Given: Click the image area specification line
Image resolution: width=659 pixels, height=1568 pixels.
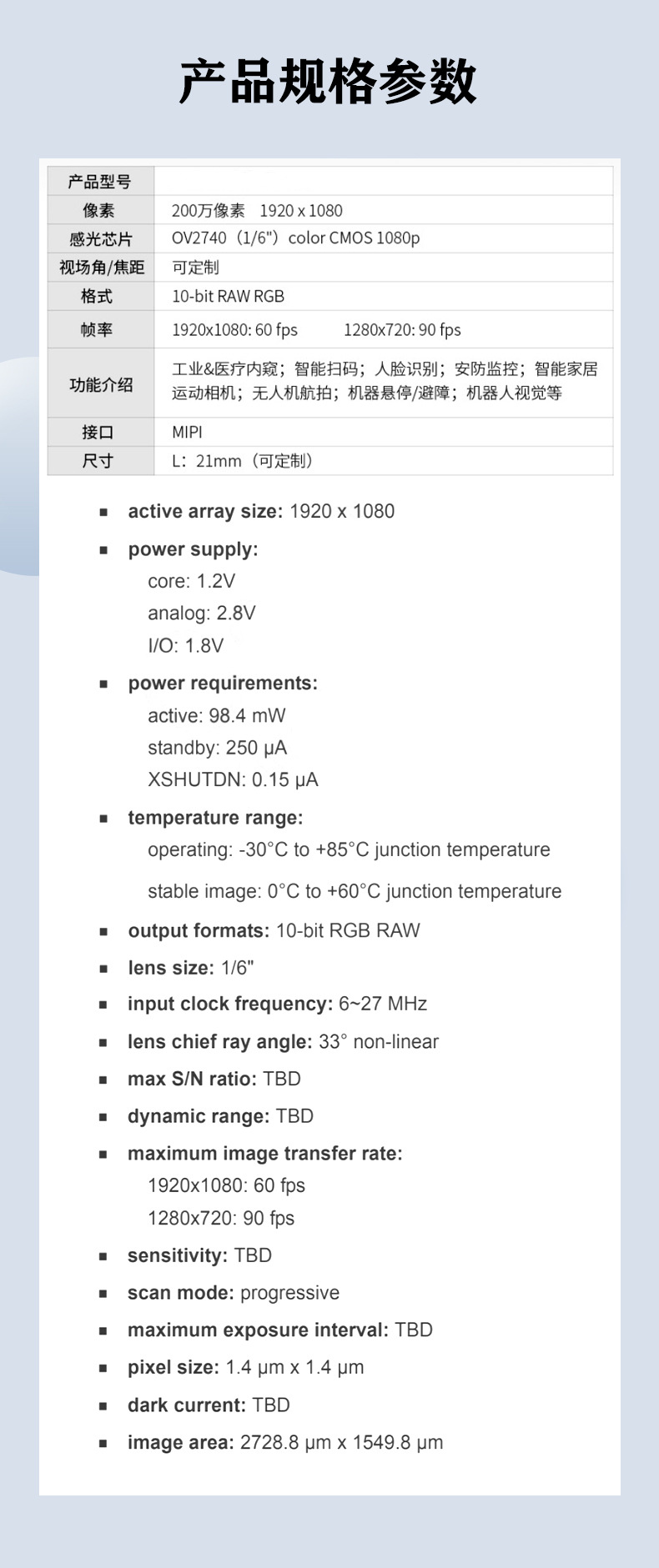Looking at the screenshot, I should point(285,1442).
